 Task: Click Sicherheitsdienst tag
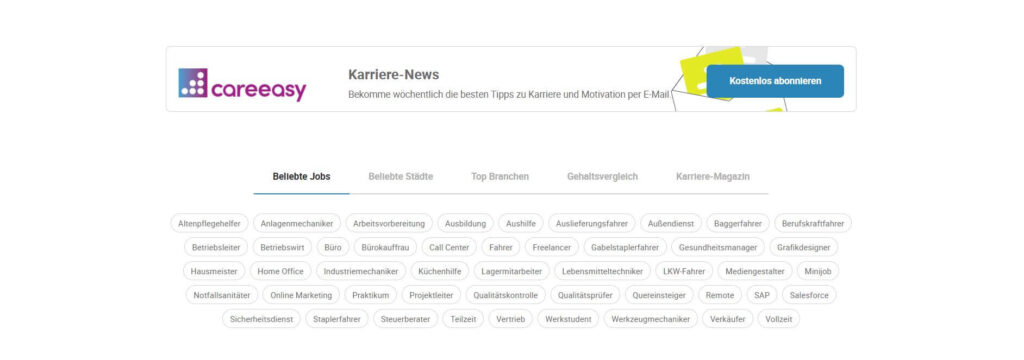click(x=262, y=319)
